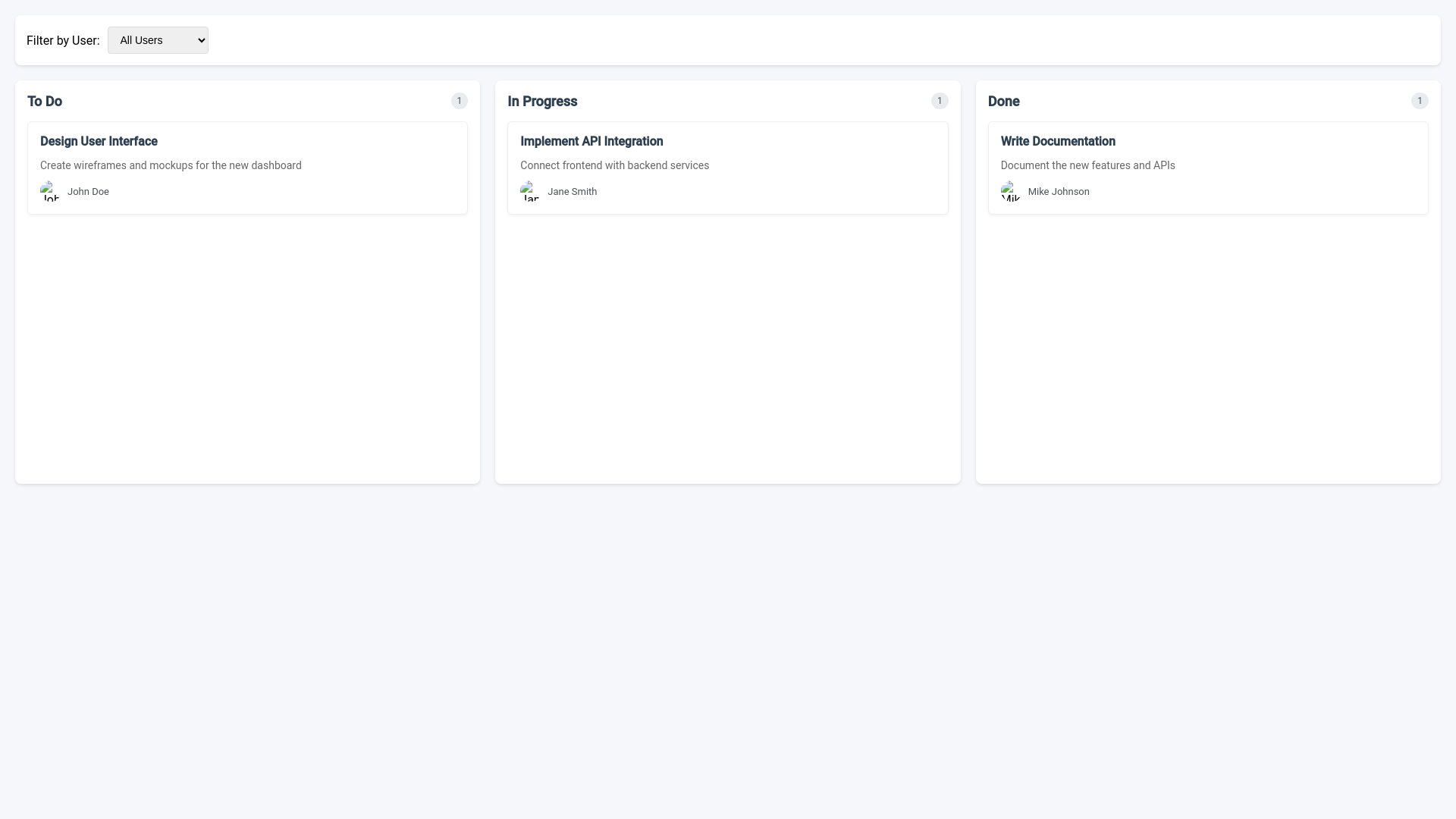Click the count badge on Done column
The image size is (1456, 819).
(1420, 100)
